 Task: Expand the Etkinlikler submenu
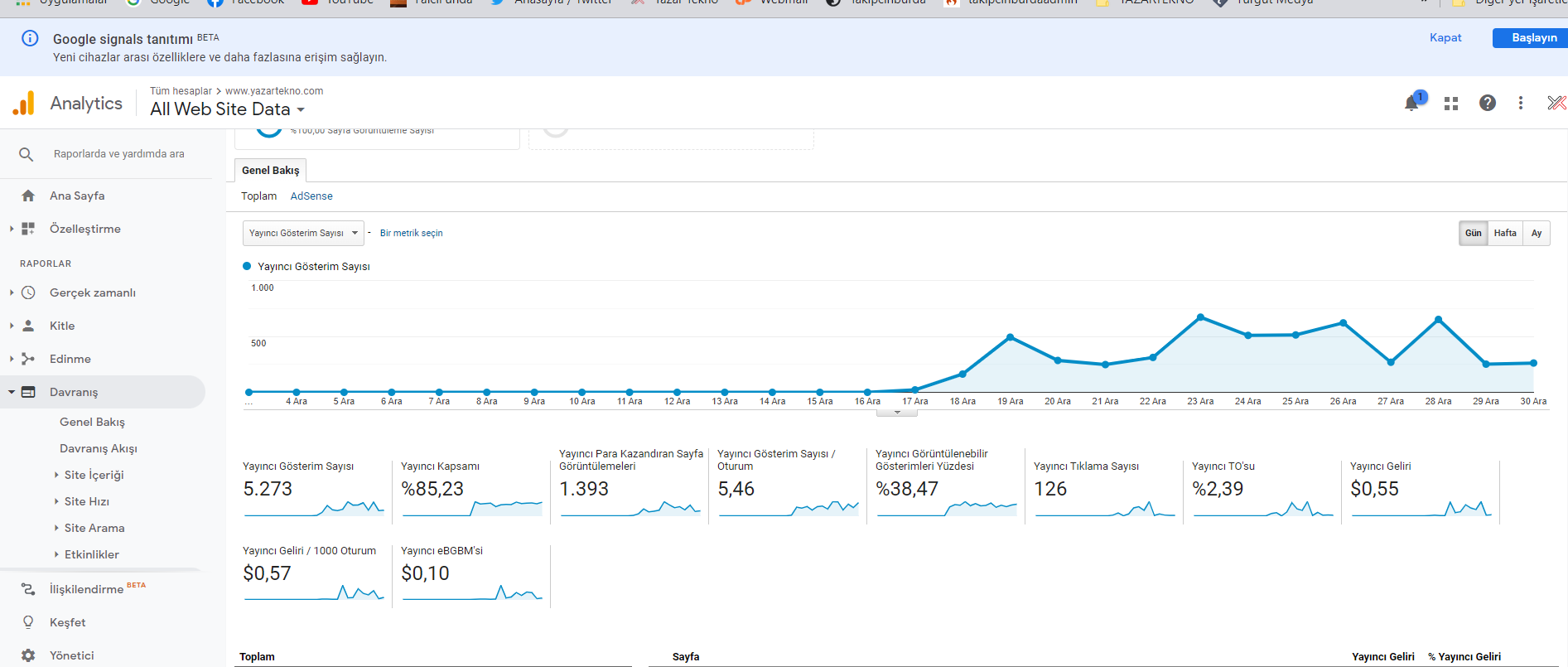[x=56, y=554]
